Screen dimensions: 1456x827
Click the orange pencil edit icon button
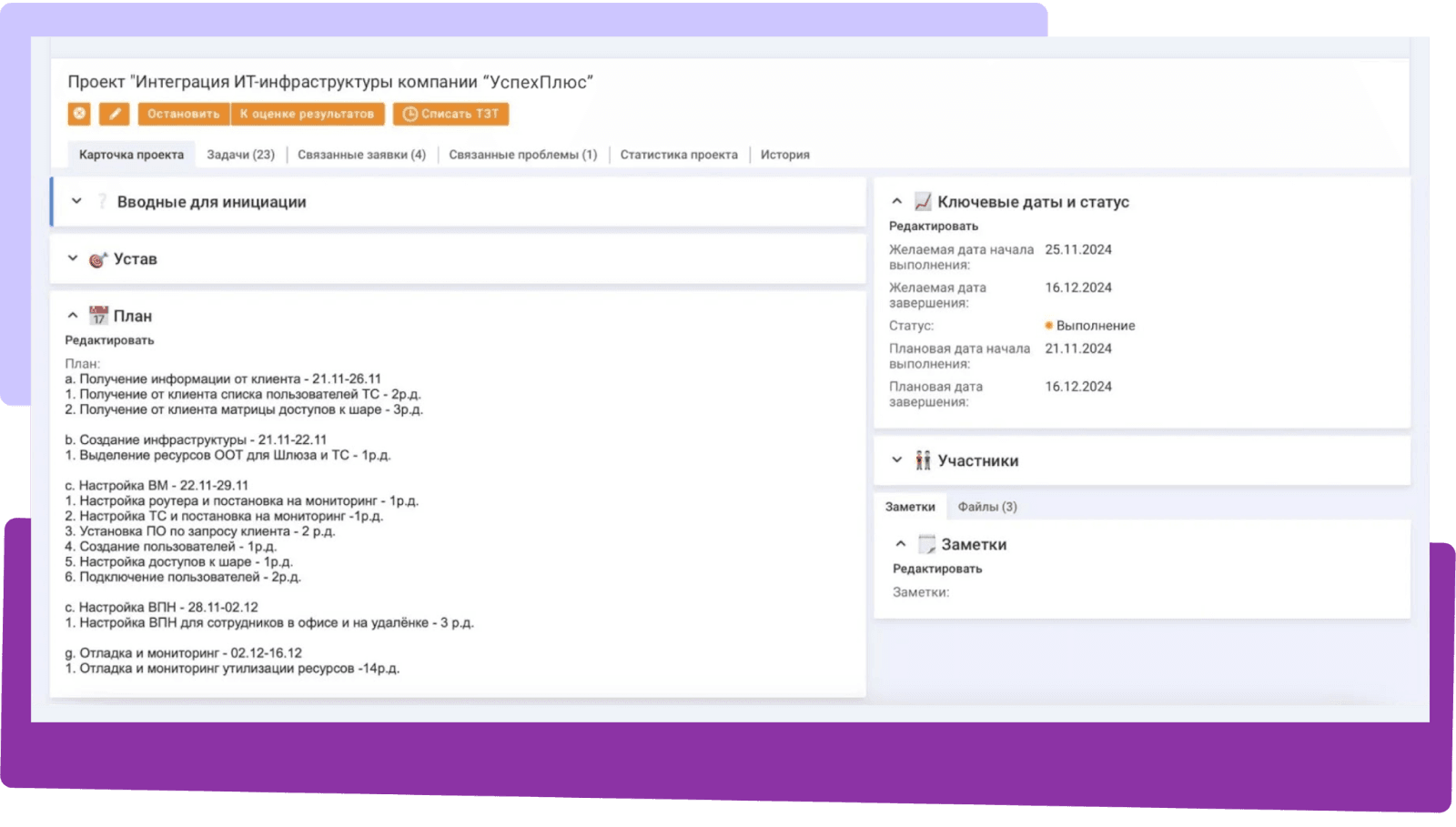[114, 114]
